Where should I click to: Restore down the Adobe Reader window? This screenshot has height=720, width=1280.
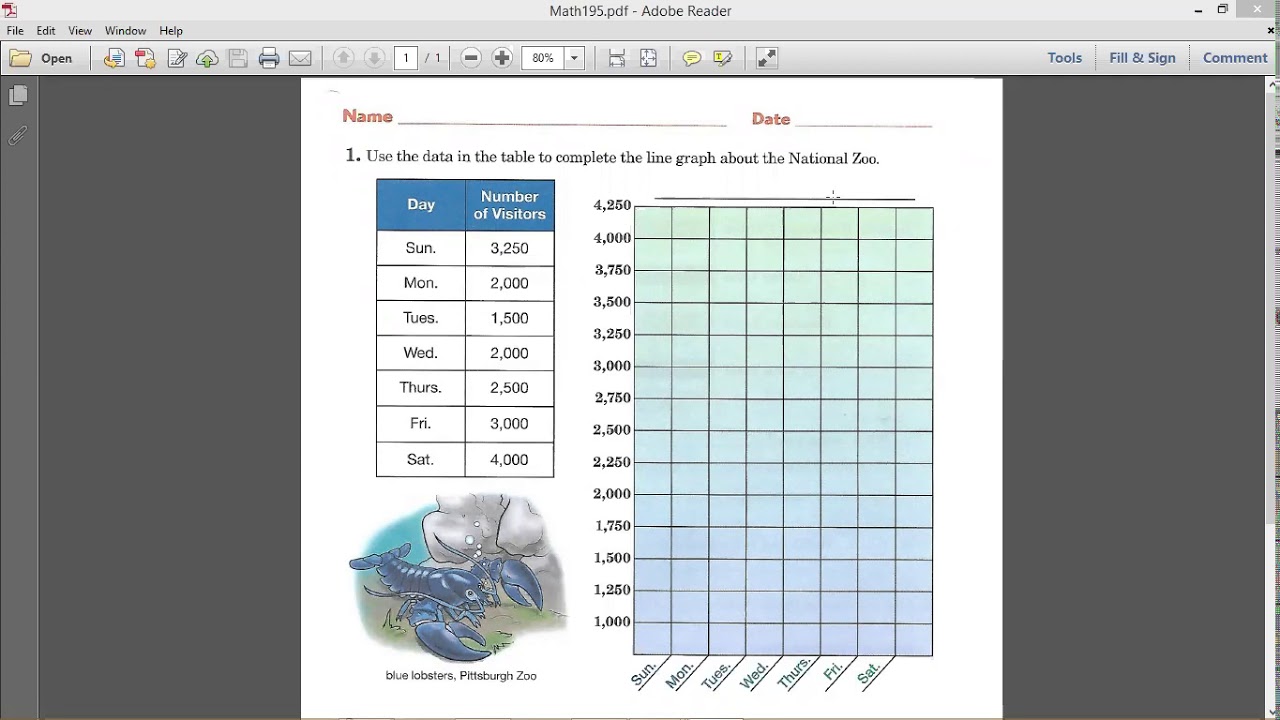1222,10
